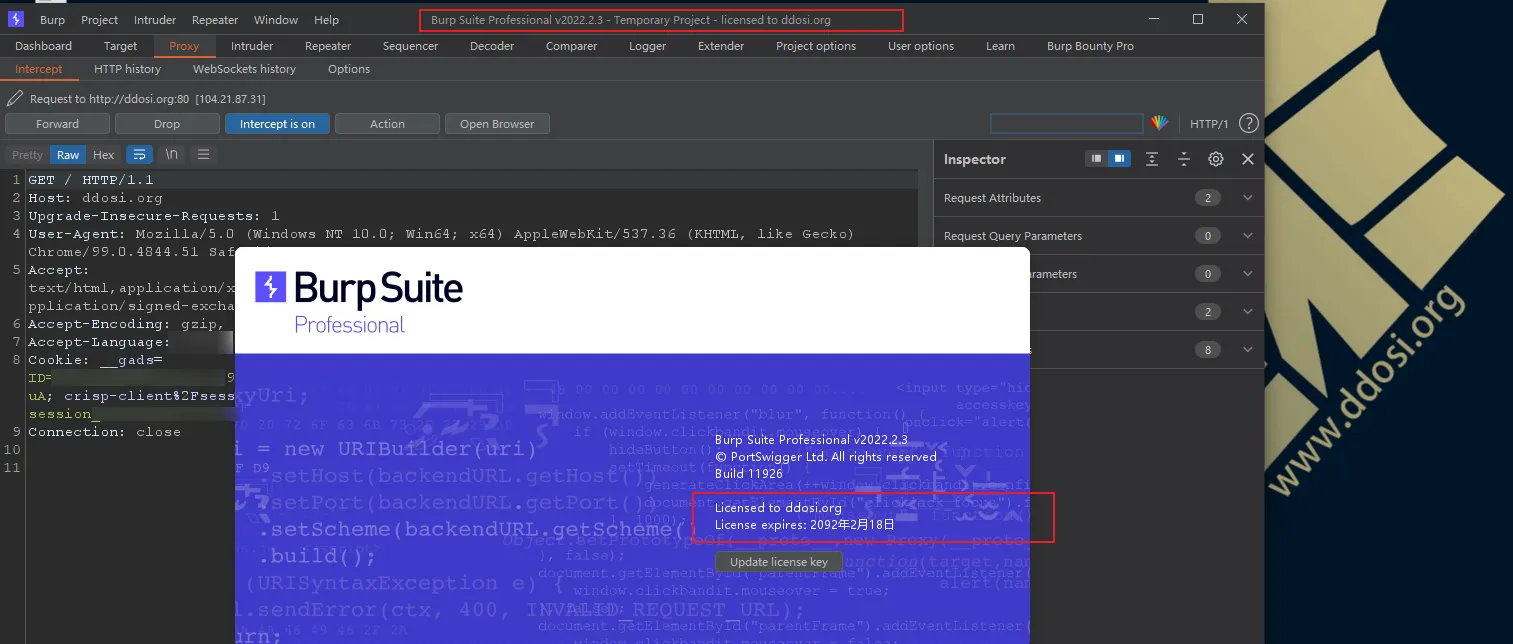Image resolution: width=1513 pixels, height=644 pixels.
Task: Open the Learn tab
Action: click(x=1000, y=46)
